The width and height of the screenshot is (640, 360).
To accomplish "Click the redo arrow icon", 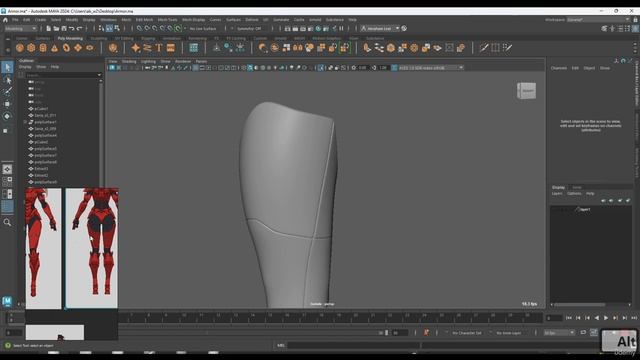I will click(x=80, y=29).
